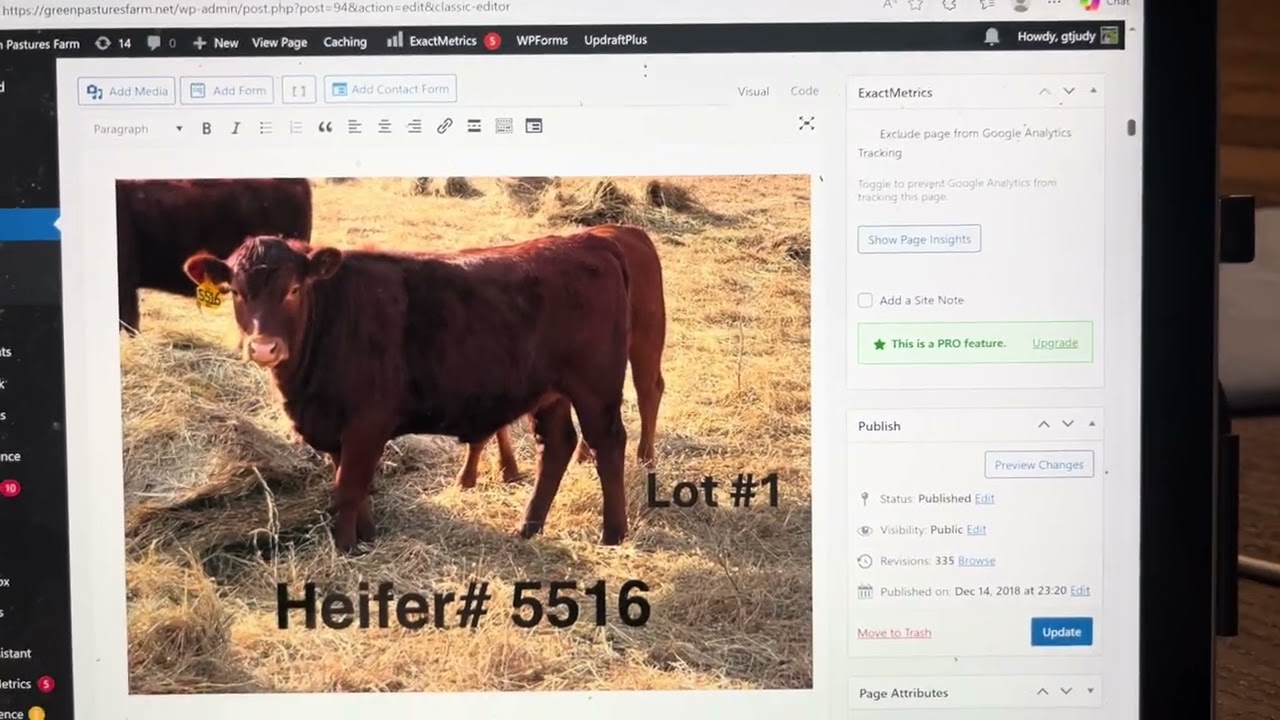Insert a bulleted list
This screenshot has width=1280, height=720.
point(266,128)
